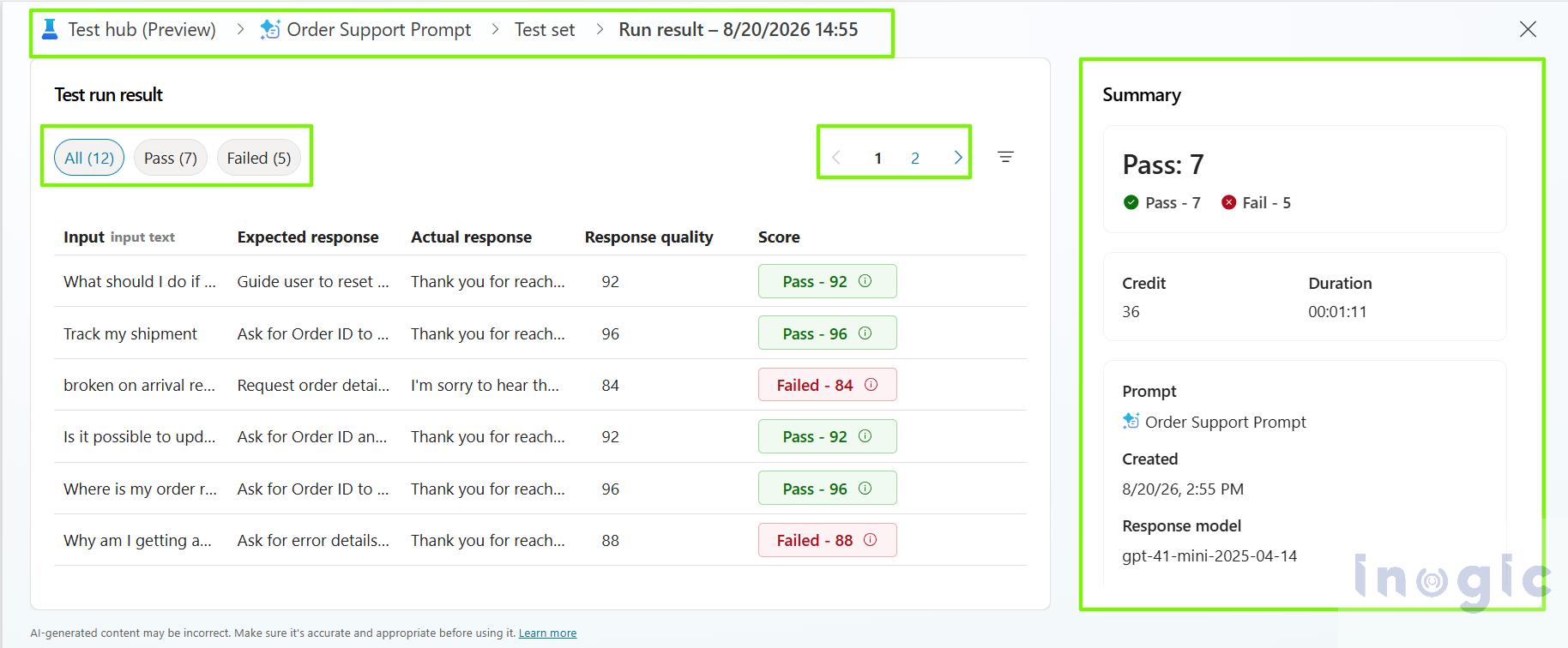Open info icon on Failed - 84 score
Screen dimensions: 1568x648
pos(871,385)
